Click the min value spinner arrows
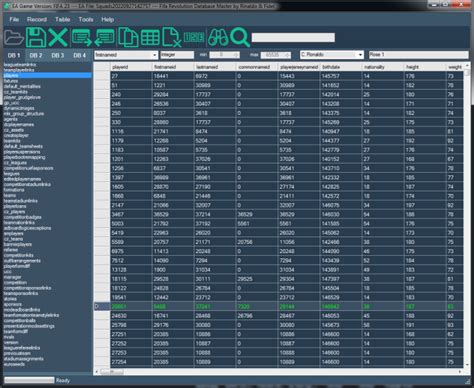 pos(236,55)
